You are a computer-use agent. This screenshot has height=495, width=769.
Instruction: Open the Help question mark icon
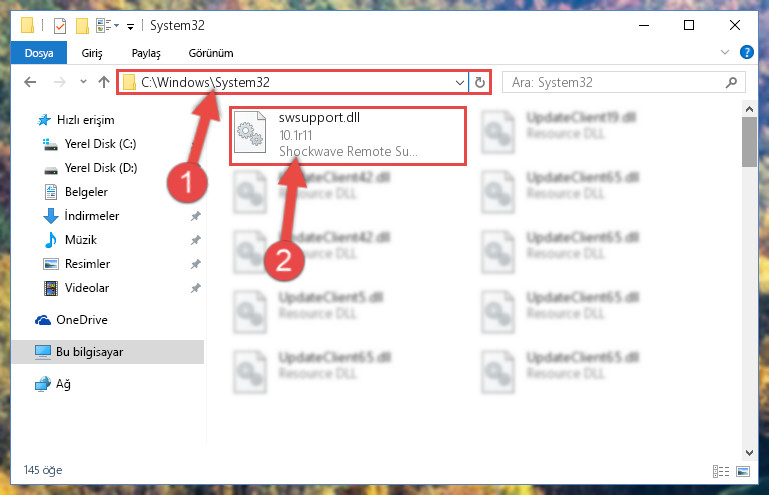tap(746, 52)
